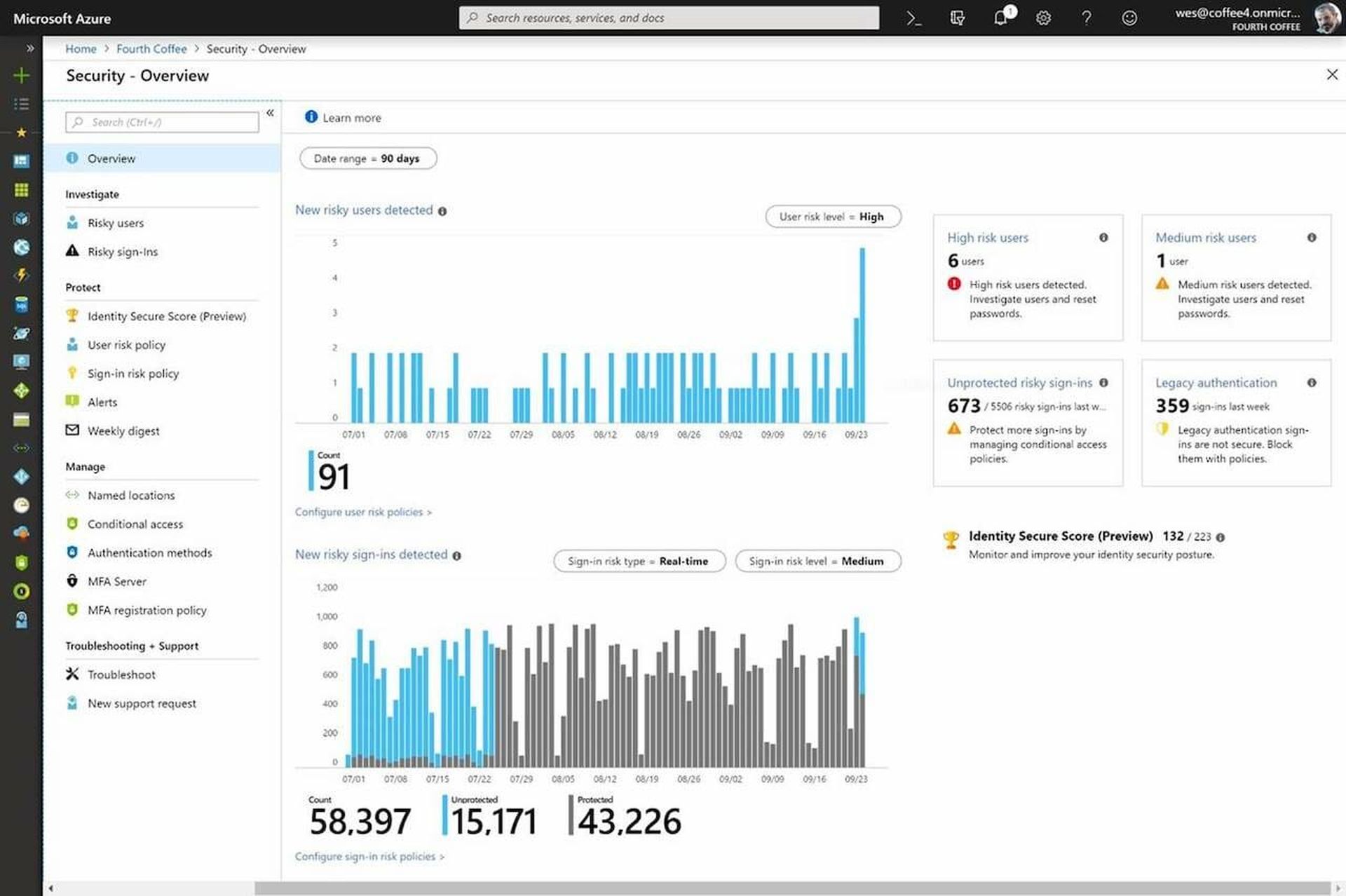Expand the left rail with double chevron
Screen dimensions: 1346x896
[x=30, y=48]
